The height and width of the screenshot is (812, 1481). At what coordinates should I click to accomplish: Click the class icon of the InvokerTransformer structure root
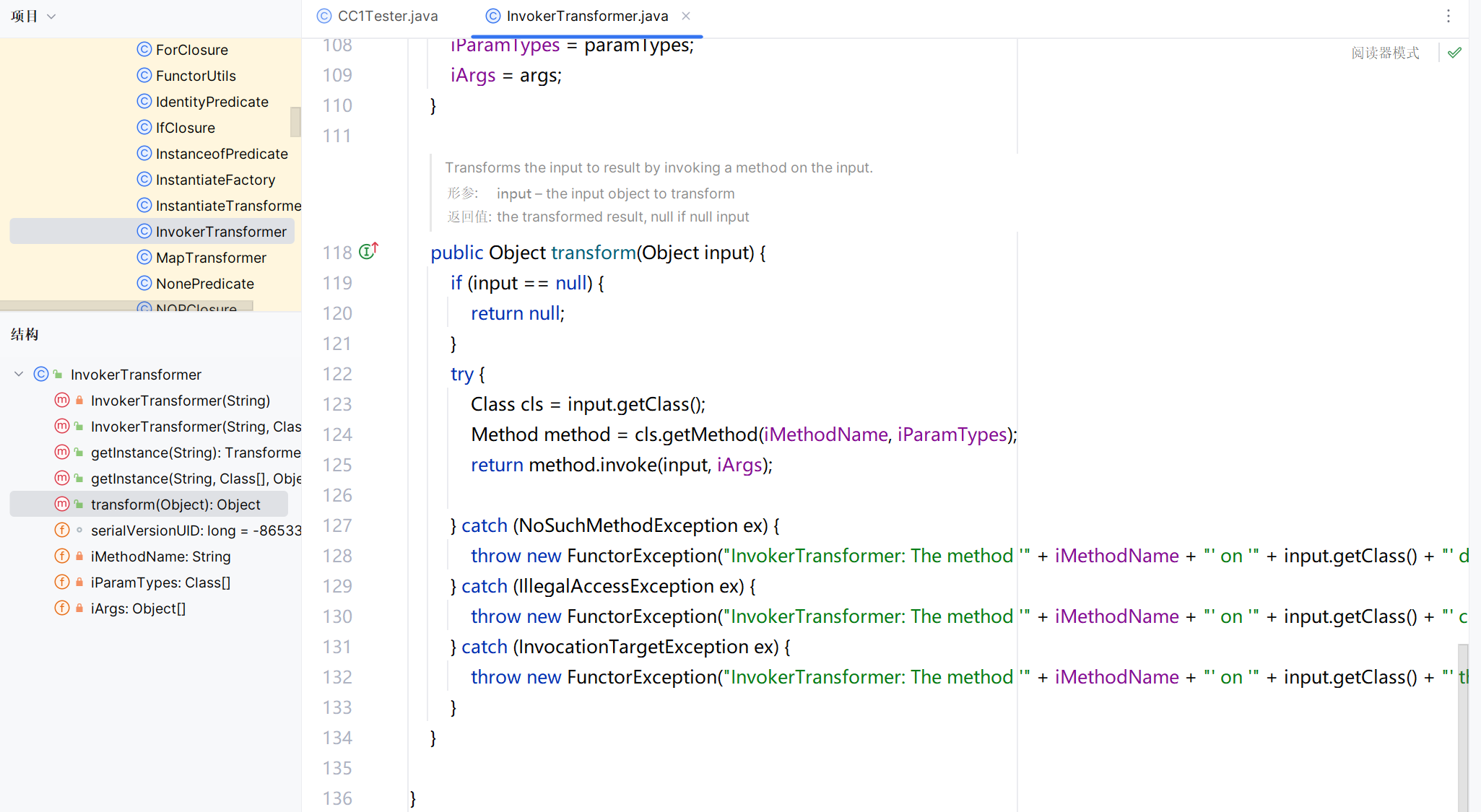[x=41, y=374]
